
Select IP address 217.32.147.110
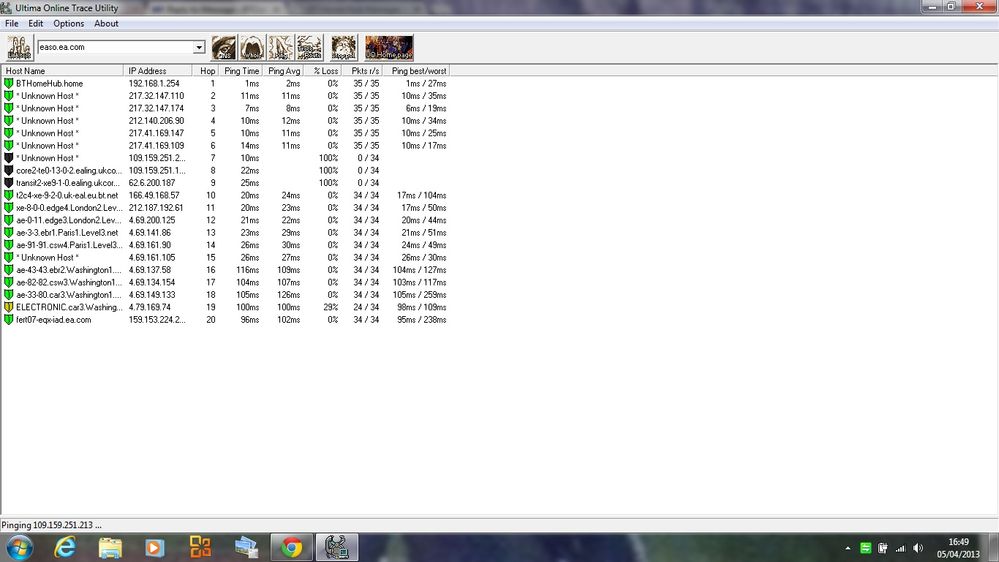pos(156,96)
